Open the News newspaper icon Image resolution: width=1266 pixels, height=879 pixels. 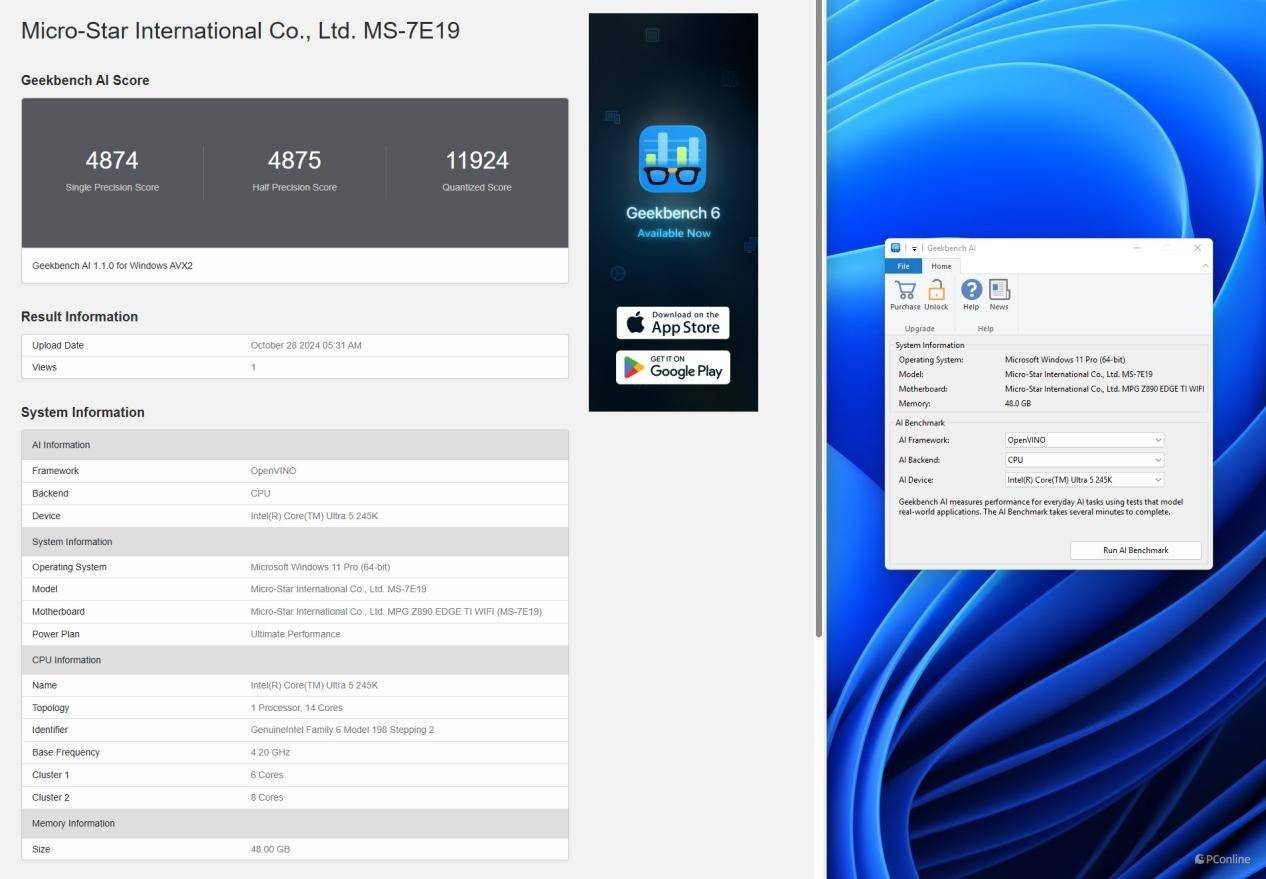[x=999, y=290]
